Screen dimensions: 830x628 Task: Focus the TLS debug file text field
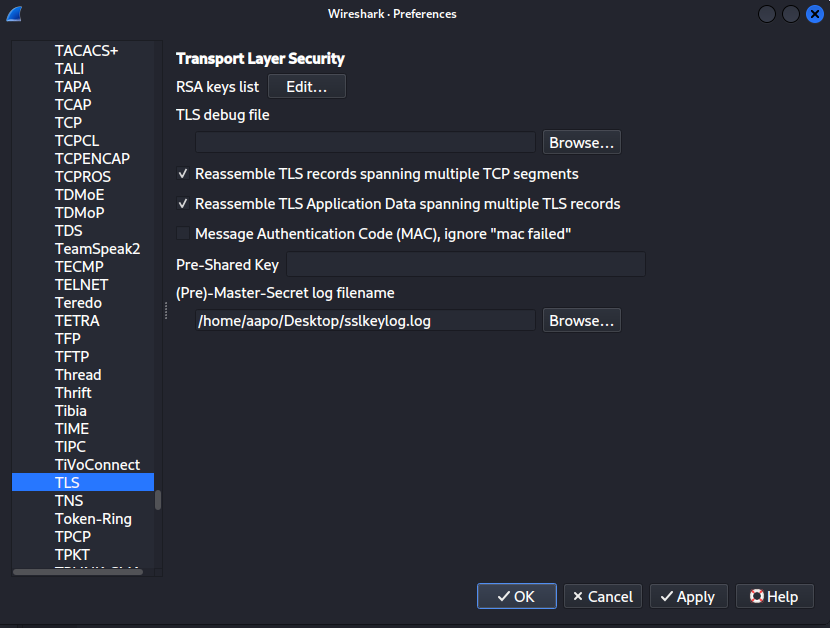tap(365, 143)
